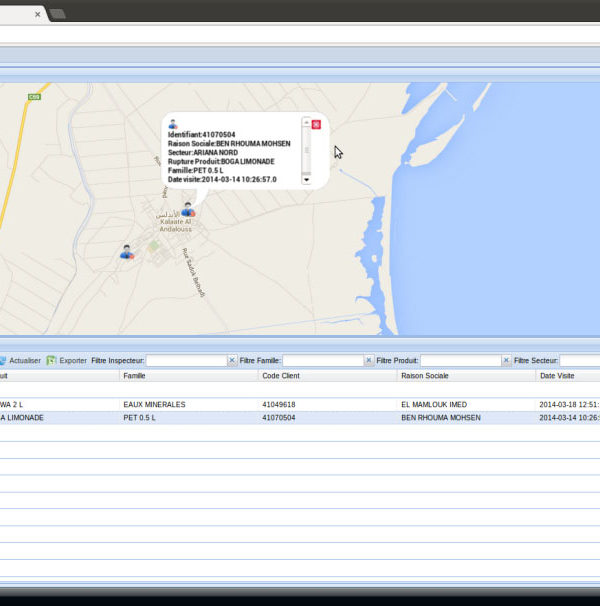Open new browser tab button
The width and height of the screenshot is (600, 606).
(x=57, y=14)
